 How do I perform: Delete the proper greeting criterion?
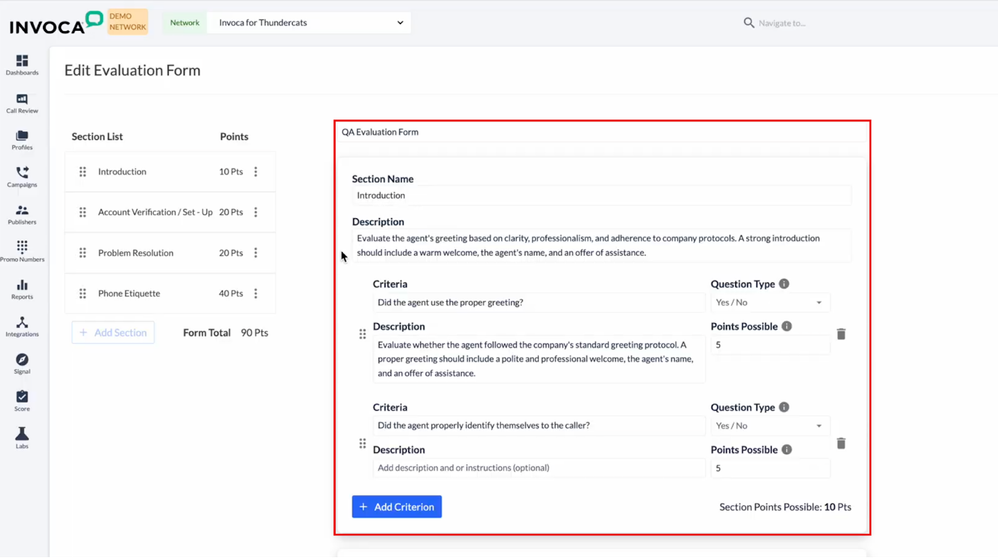[x=841, y=334]
